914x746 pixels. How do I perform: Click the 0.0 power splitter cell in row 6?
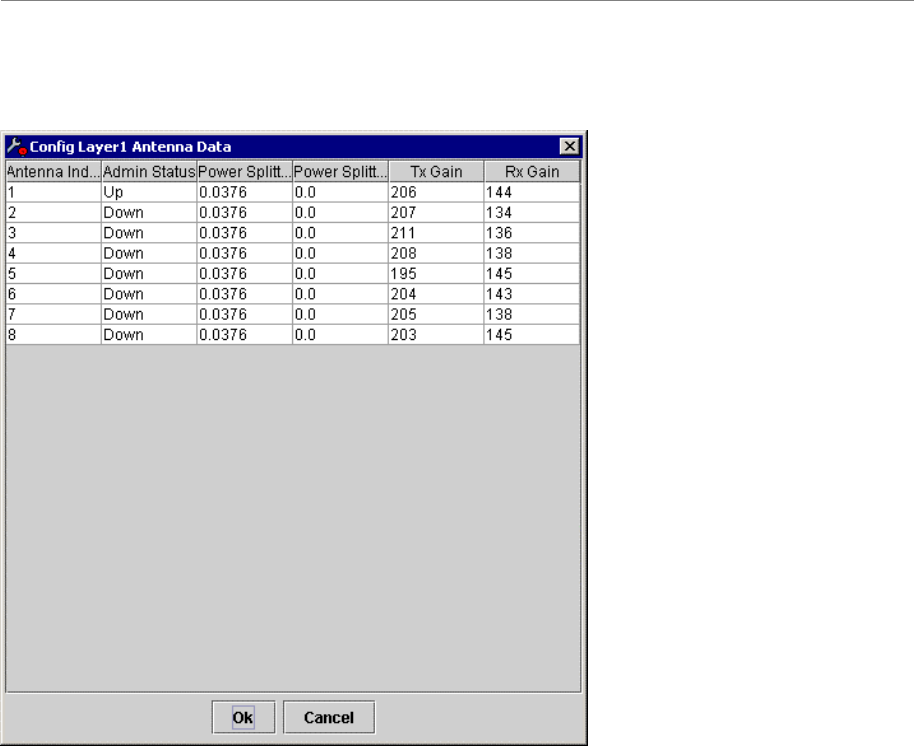coord(340,294)
